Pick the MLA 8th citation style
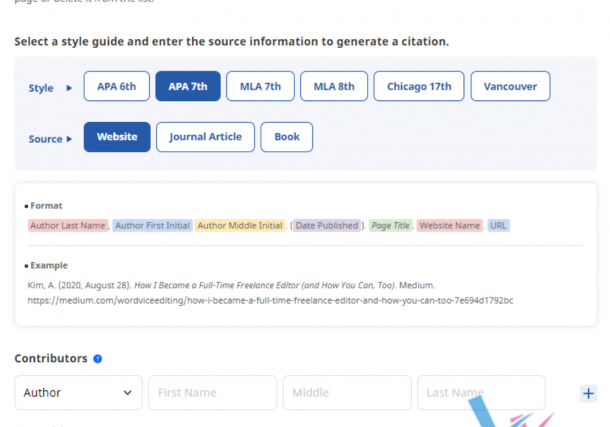The height and width of the screenshot is (427, 610). click(x=333, y=87)
